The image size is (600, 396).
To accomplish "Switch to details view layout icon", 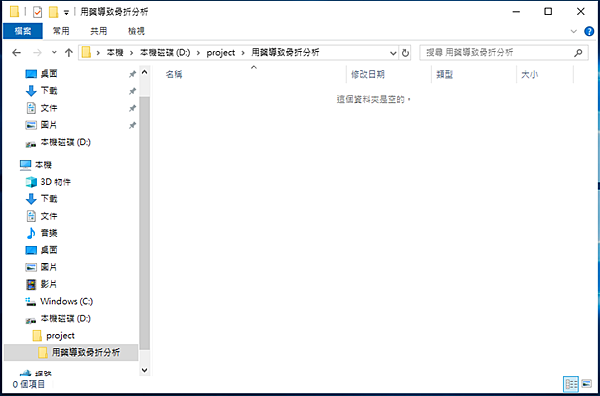I will tap(571, 384).
